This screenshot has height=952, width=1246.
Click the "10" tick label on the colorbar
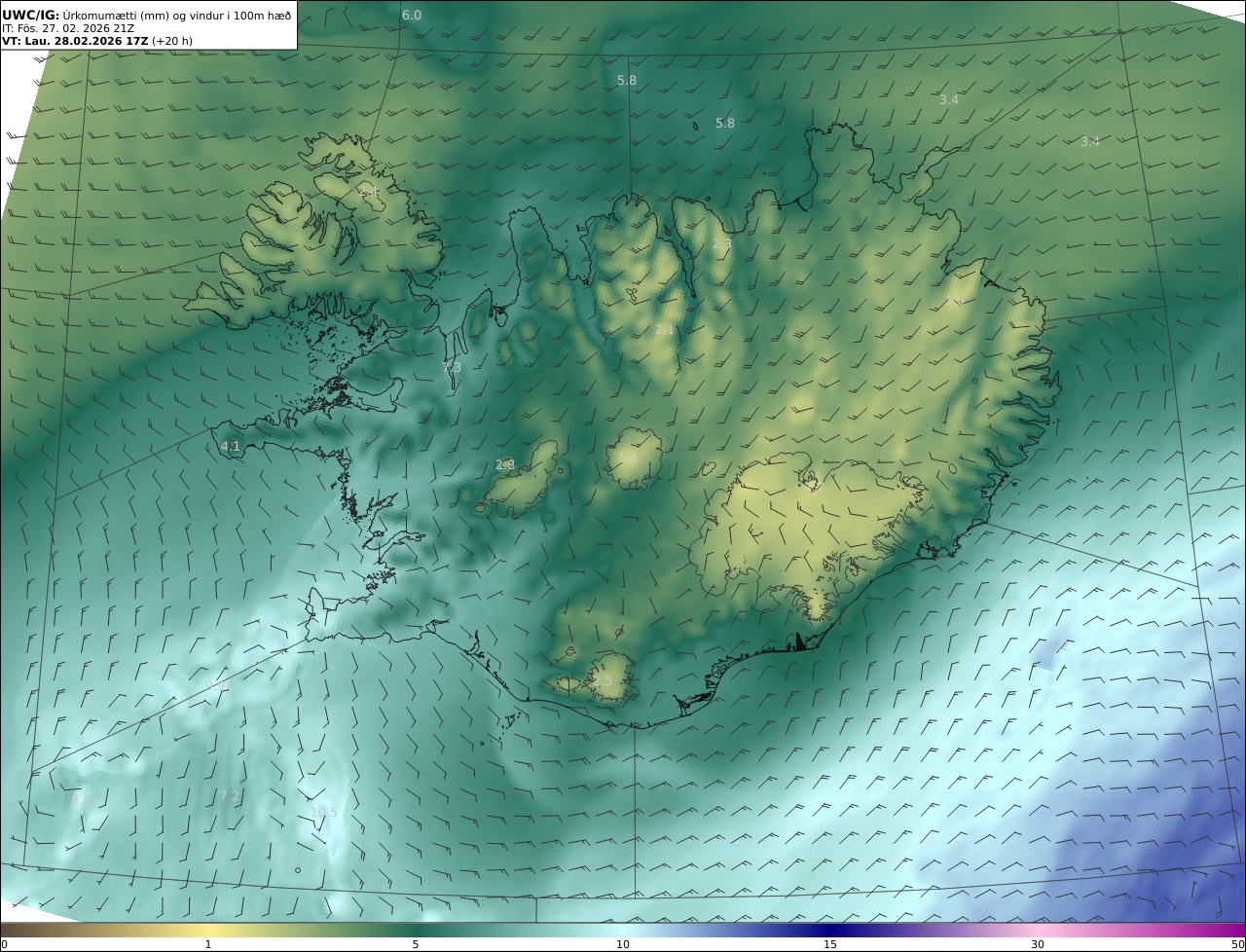pos(623,944)
